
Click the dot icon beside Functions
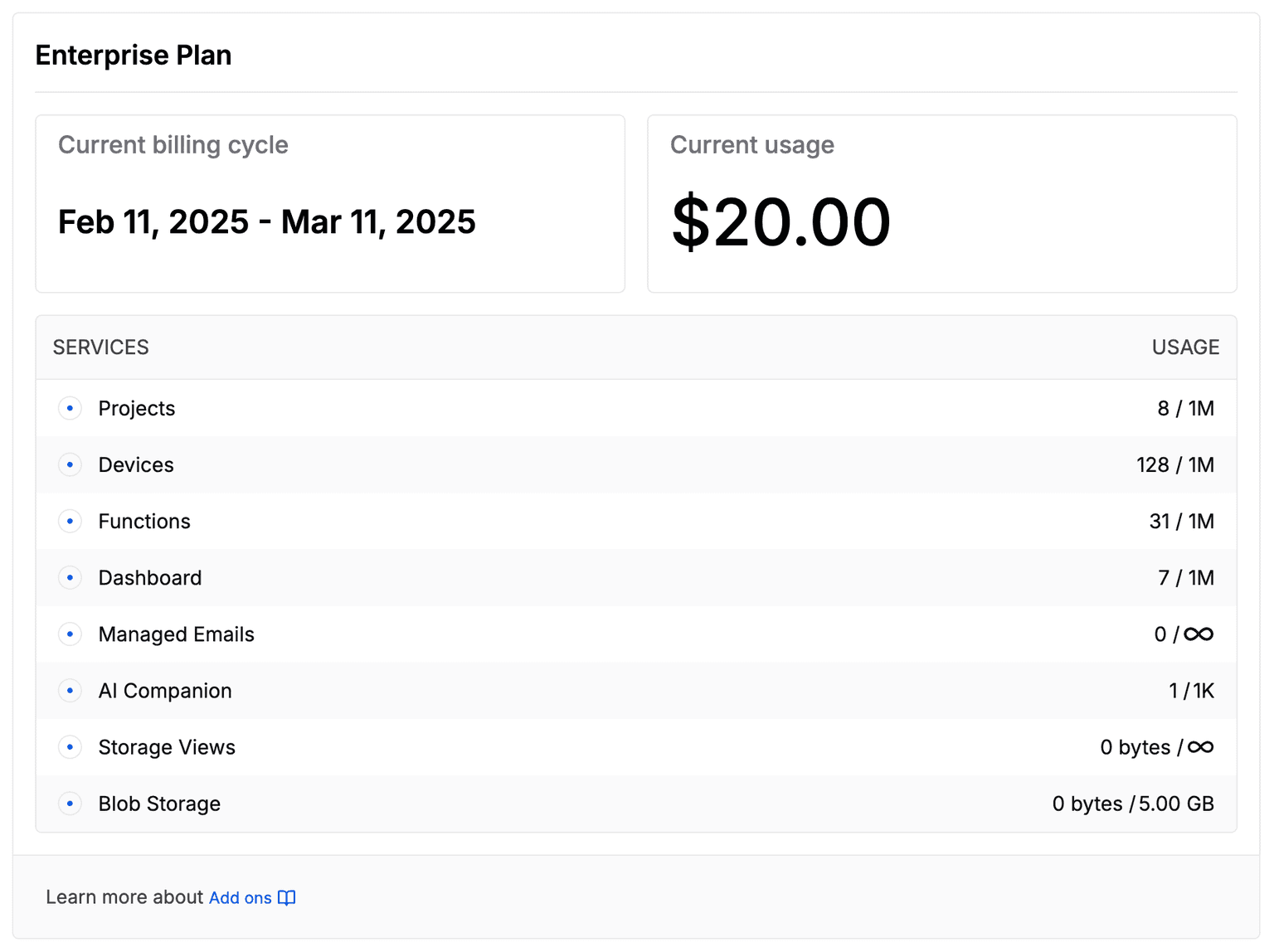[x=70, y=521]
